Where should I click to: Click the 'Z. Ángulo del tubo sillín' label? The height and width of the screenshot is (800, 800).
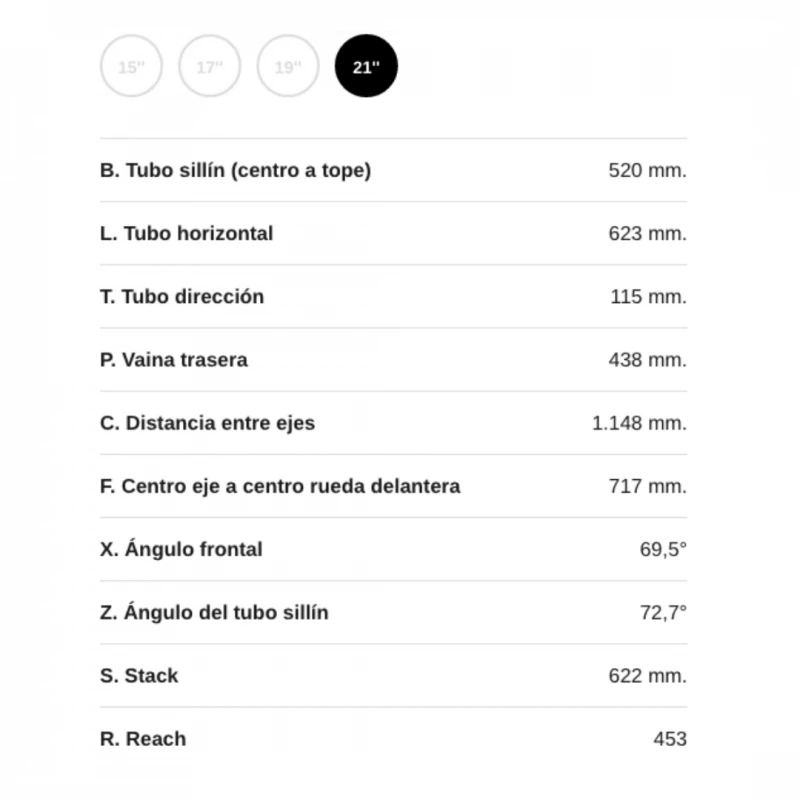214,612
